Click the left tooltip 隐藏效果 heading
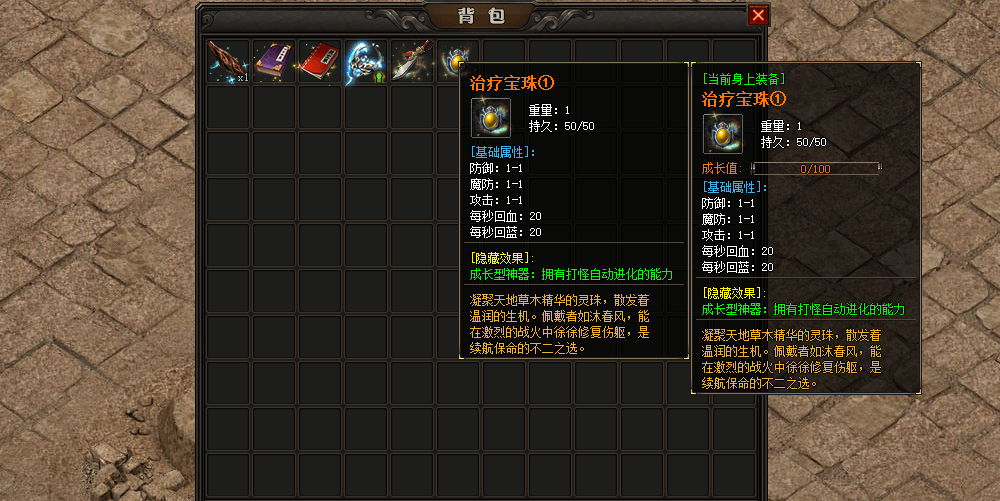 502,258
